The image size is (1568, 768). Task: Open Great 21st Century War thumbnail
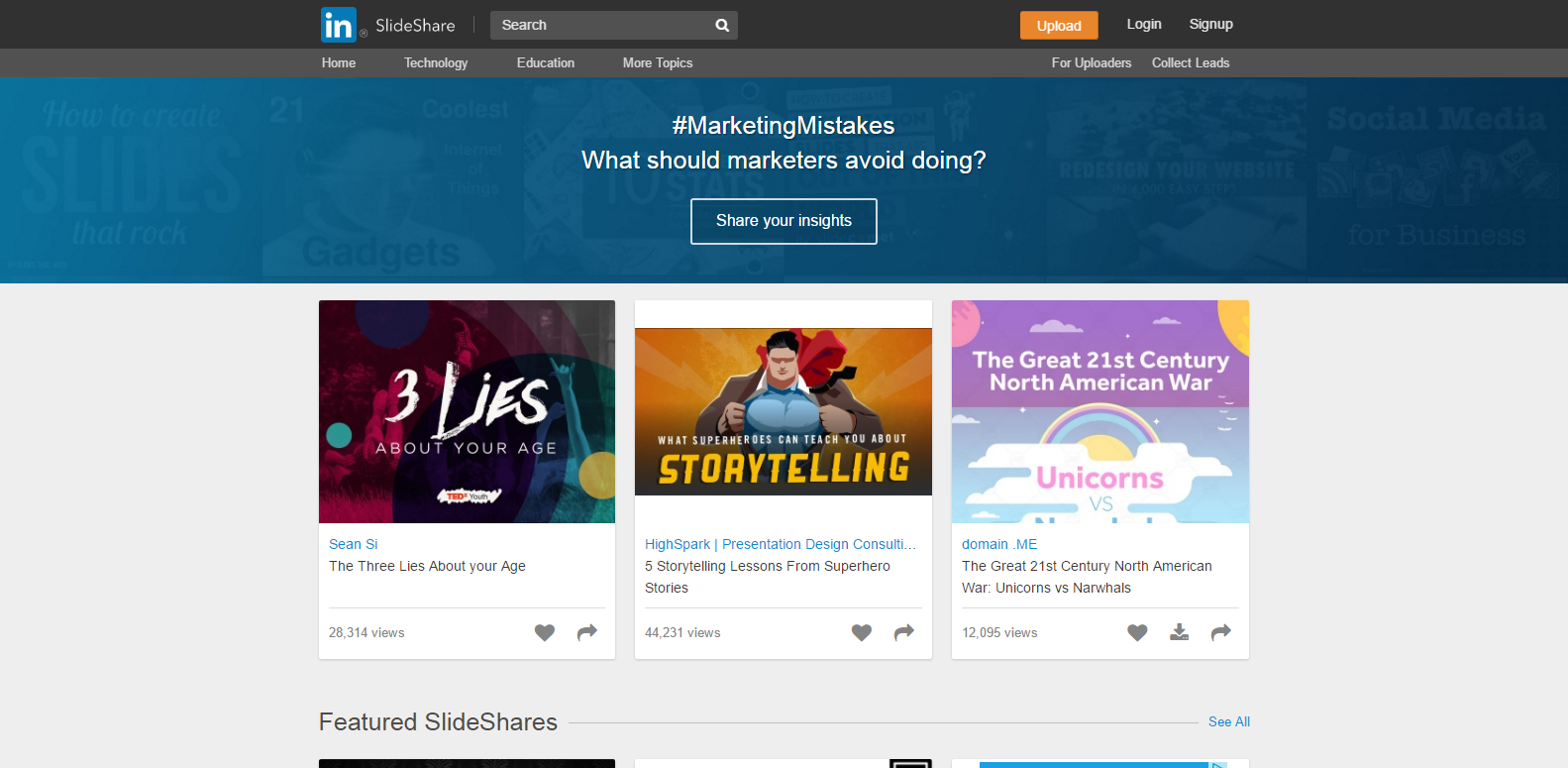point(1100,411)
